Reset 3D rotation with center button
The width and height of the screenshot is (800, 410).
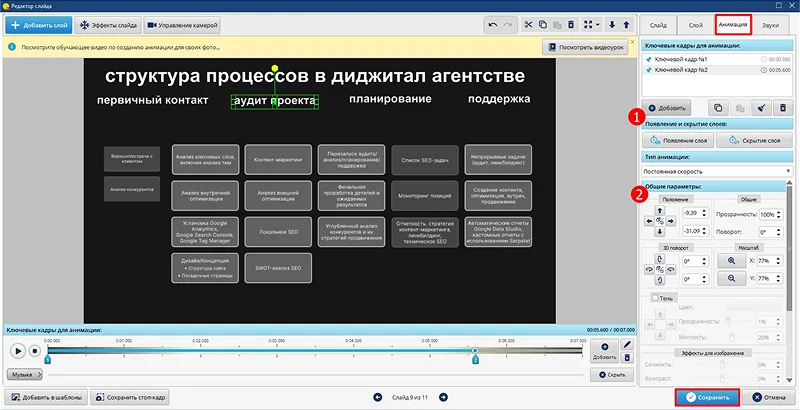point(660,270)
